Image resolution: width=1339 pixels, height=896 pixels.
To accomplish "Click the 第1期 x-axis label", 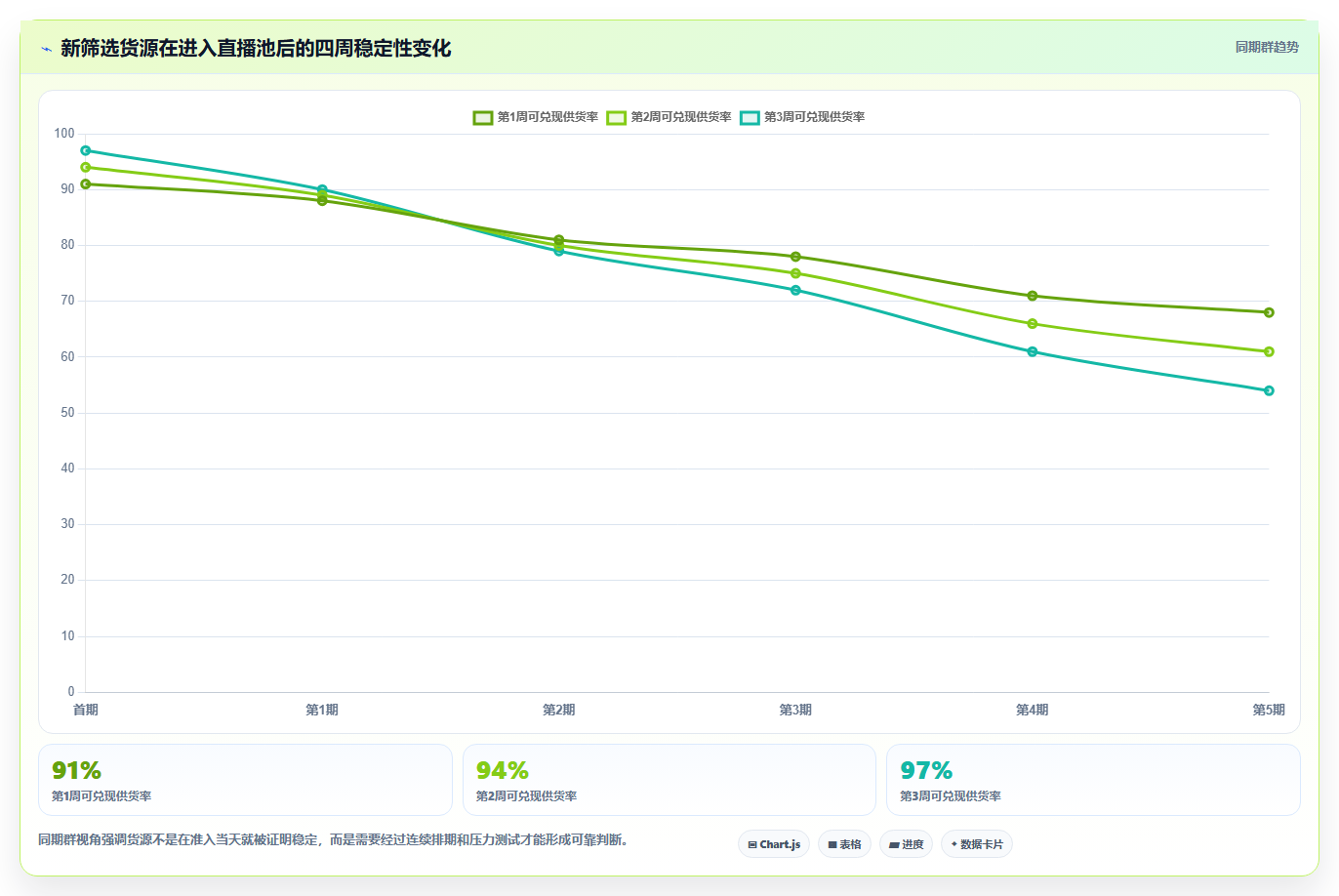I will 322,710.
